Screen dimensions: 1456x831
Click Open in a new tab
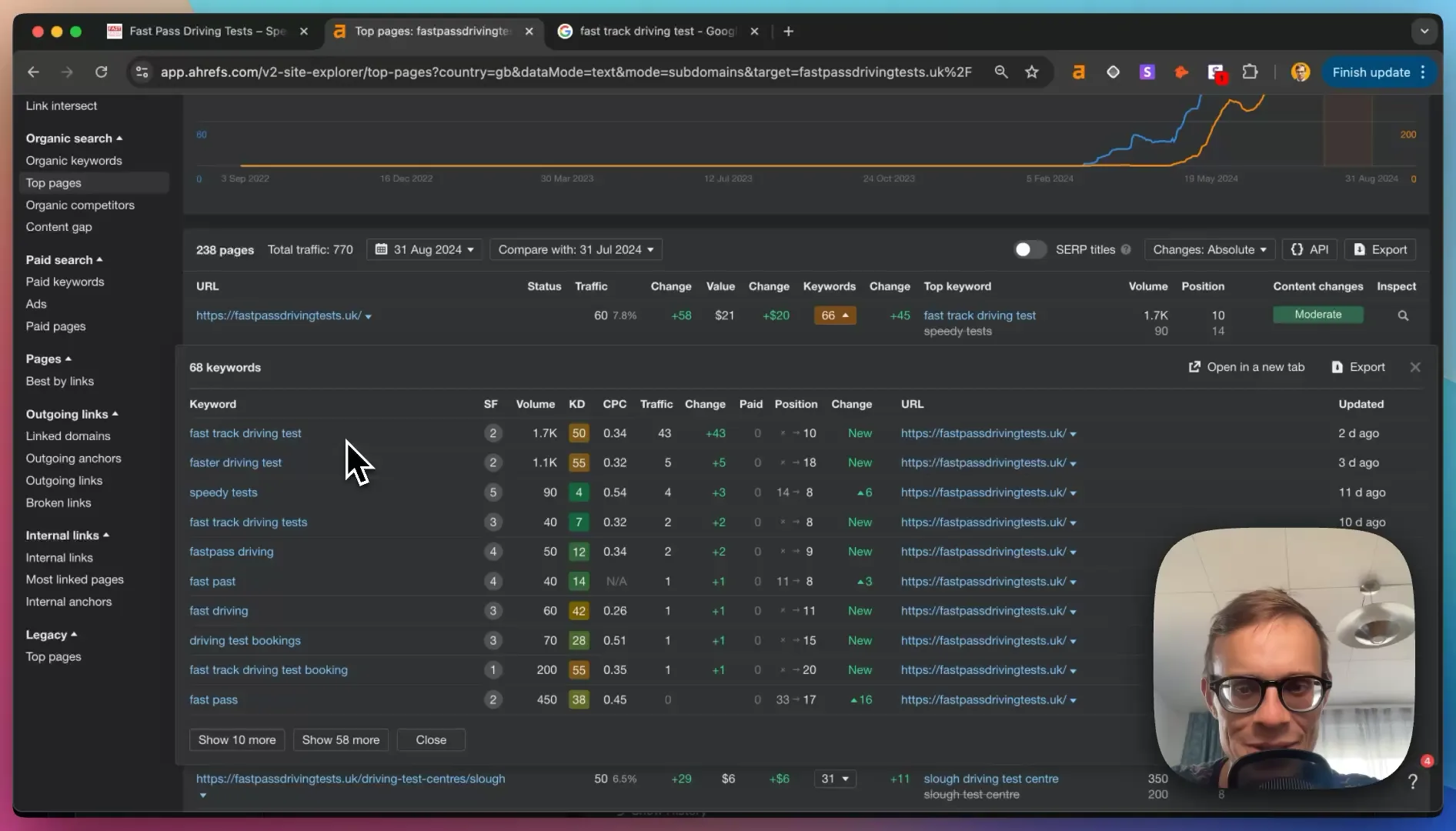pos(1247,367)
